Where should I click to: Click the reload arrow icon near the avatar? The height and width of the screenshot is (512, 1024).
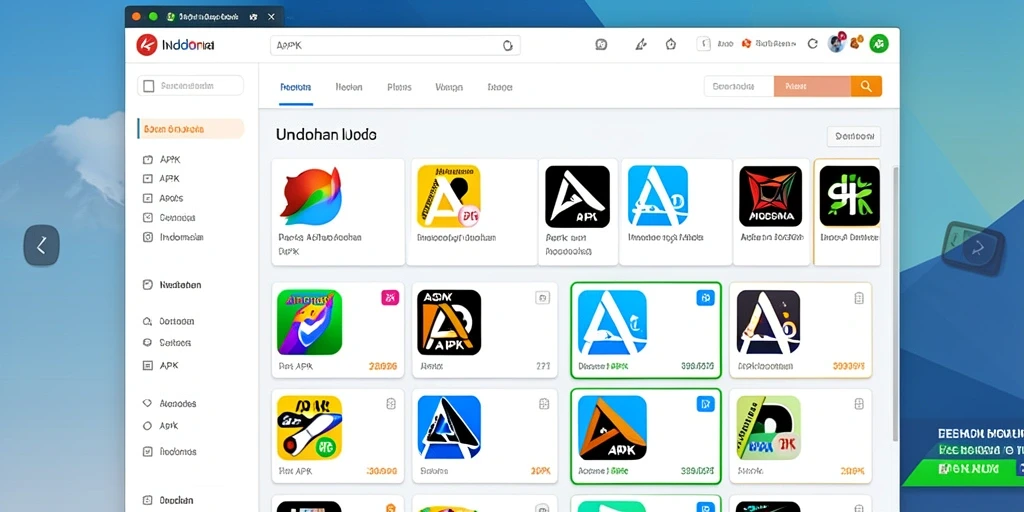tap(812, 44)
